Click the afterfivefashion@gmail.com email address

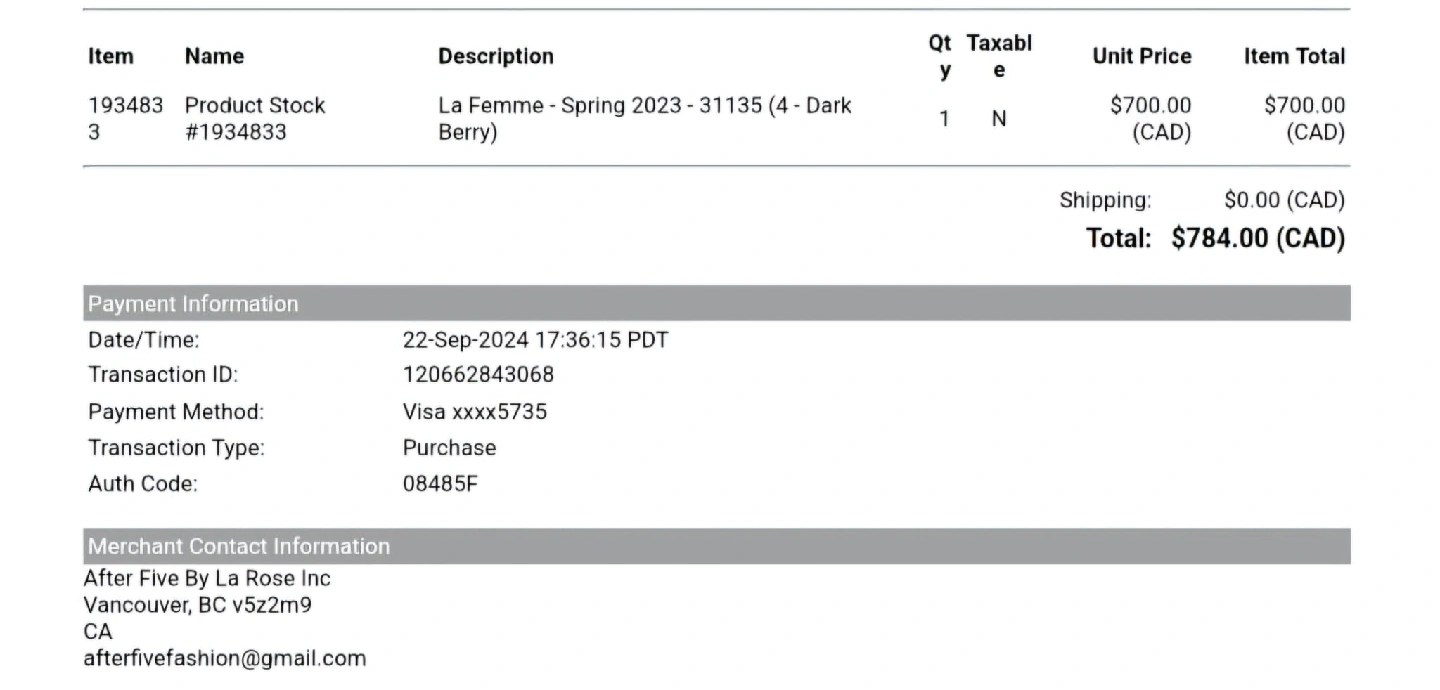[x=225, y=658]
